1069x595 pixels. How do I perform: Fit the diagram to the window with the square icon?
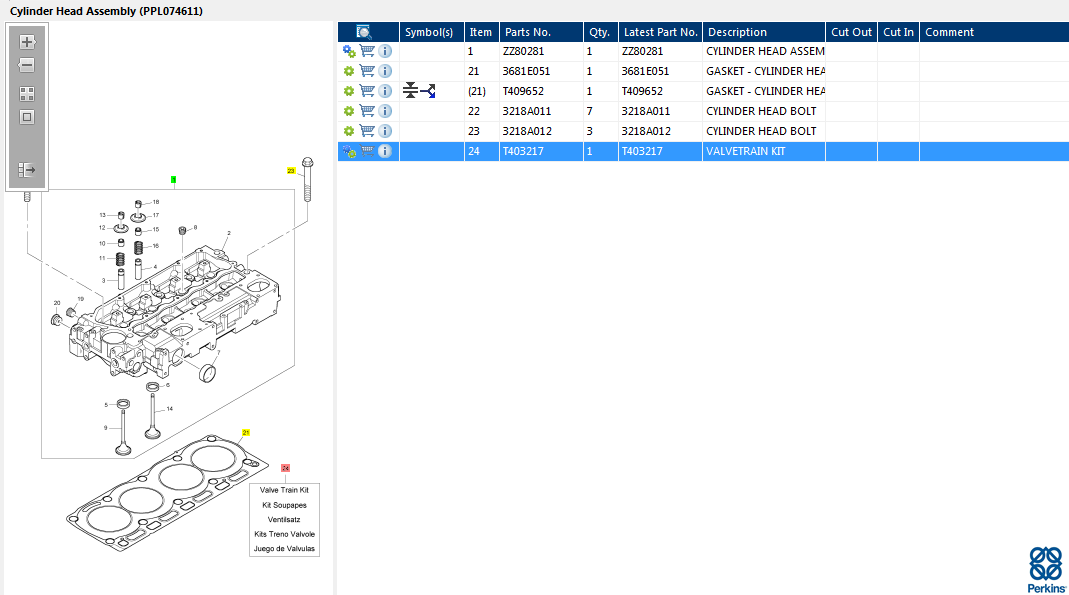pos(27,117)
